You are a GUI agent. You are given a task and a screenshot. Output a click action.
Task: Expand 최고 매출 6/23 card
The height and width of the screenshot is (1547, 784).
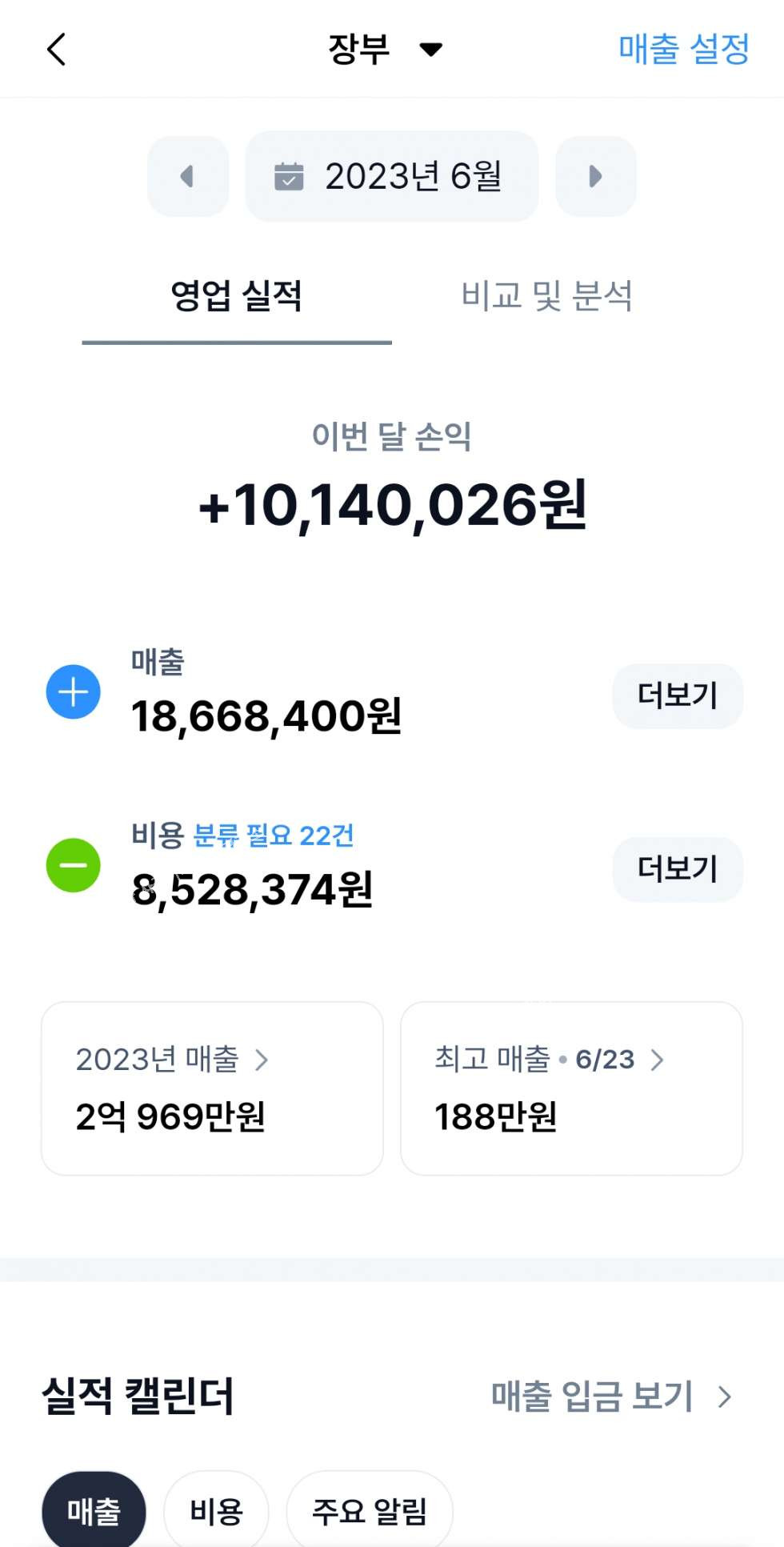coord(571,1088)
